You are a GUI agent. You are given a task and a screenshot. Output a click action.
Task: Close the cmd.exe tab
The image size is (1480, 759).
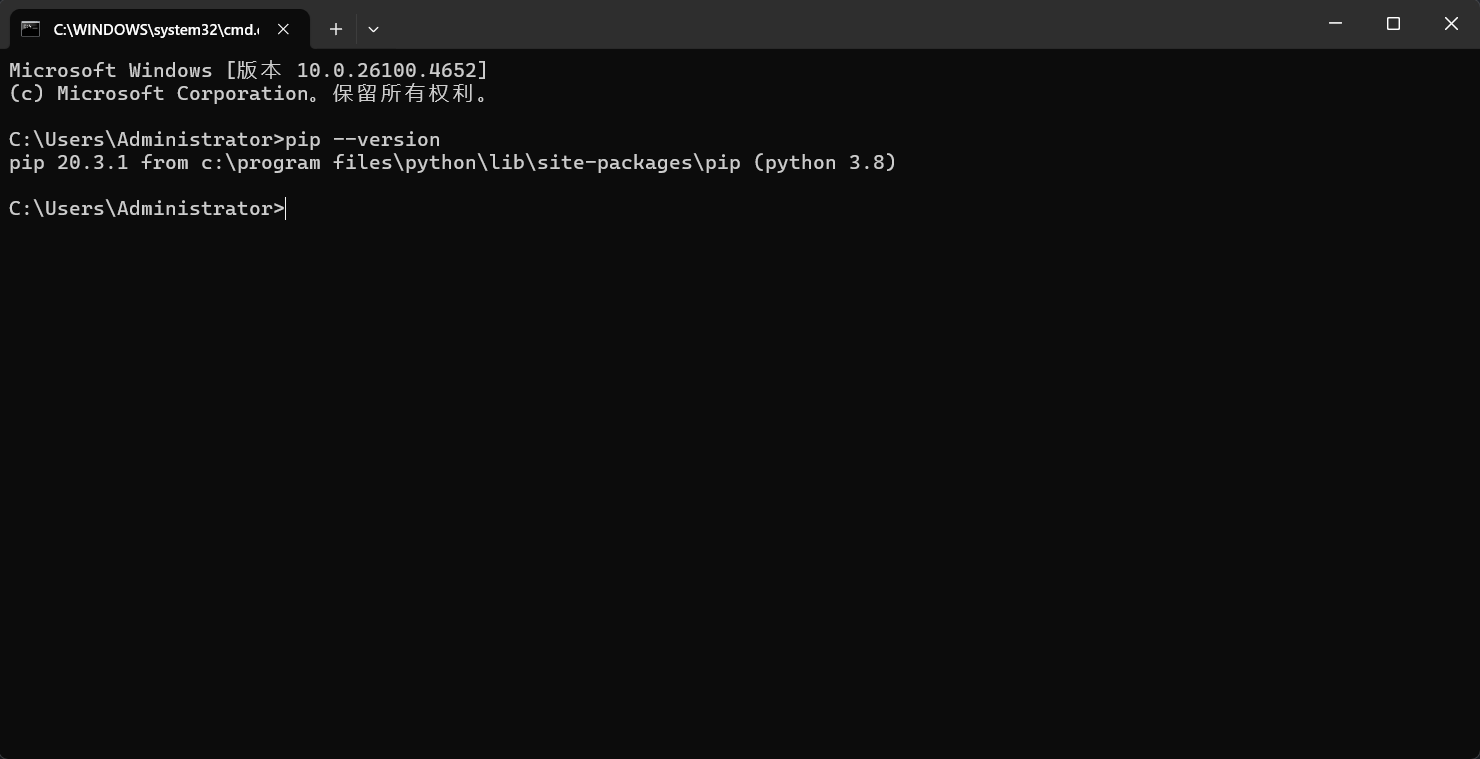(x=283, y=29)
